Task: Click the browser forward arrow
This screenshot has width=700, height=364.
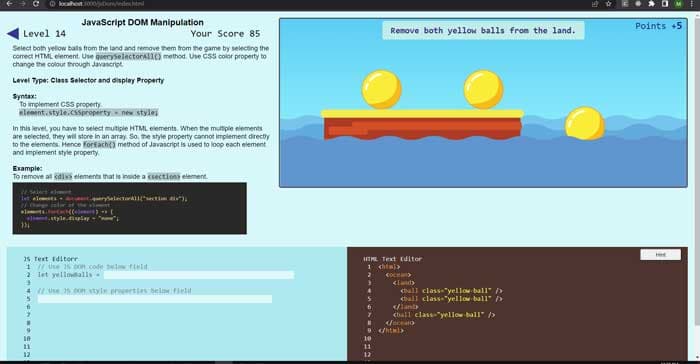Action: [x=22, y=4]
